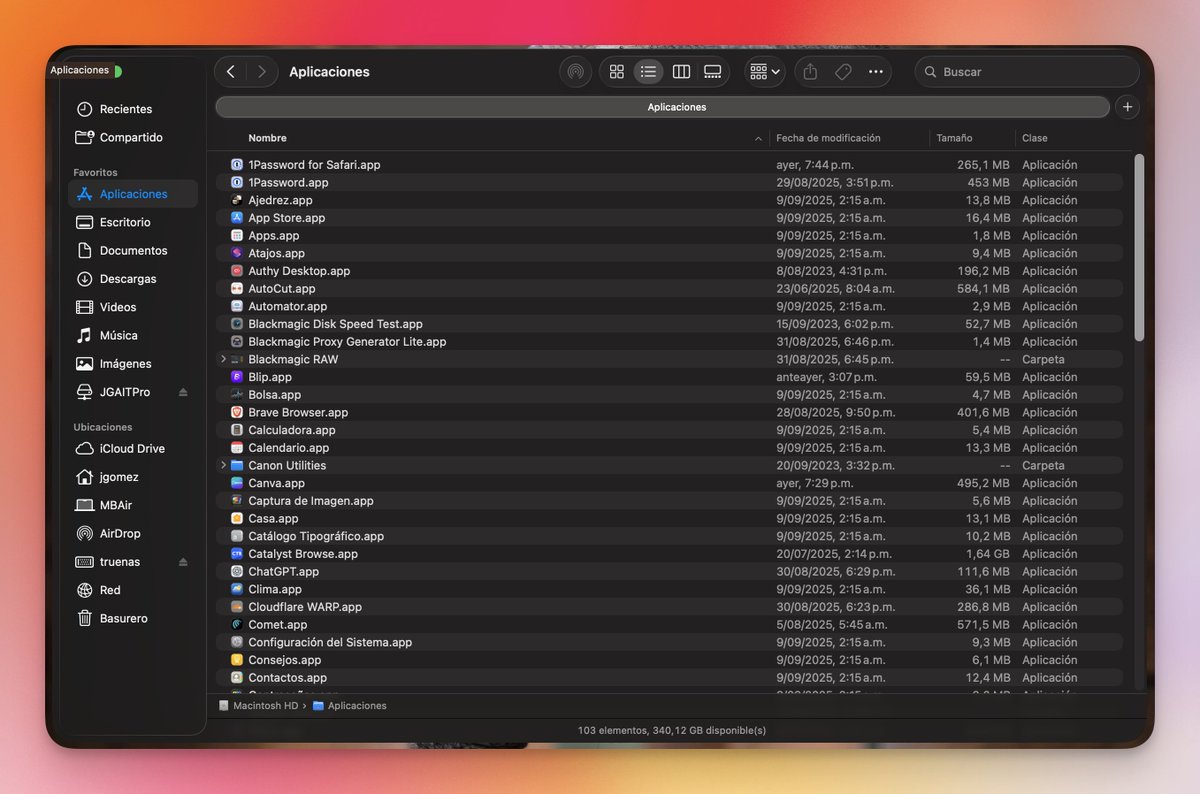This screenshot has width=1200, height=794.
Task: Open the group-by dropdown in toolbar
Action: (765, 72)
